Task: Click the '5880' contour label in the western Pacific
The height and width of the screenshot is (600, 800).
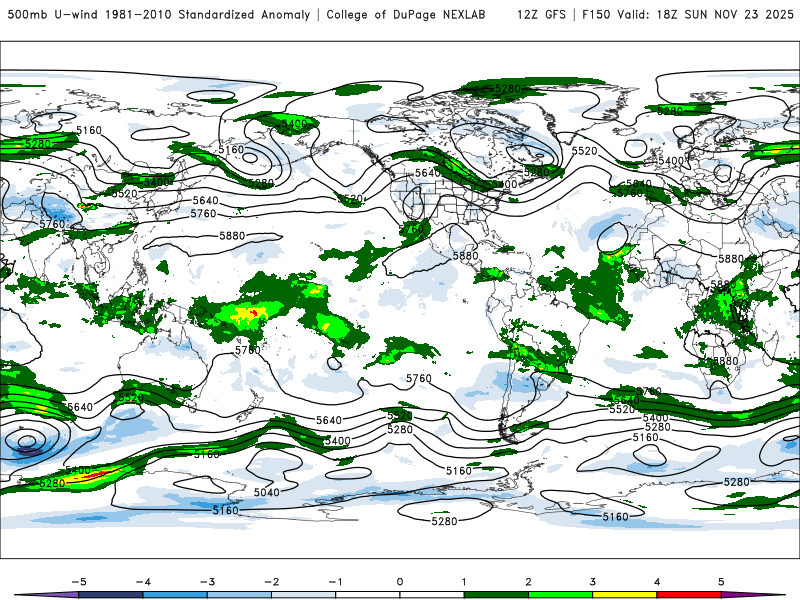Action: pyautogui.click(x=232, y=236)
